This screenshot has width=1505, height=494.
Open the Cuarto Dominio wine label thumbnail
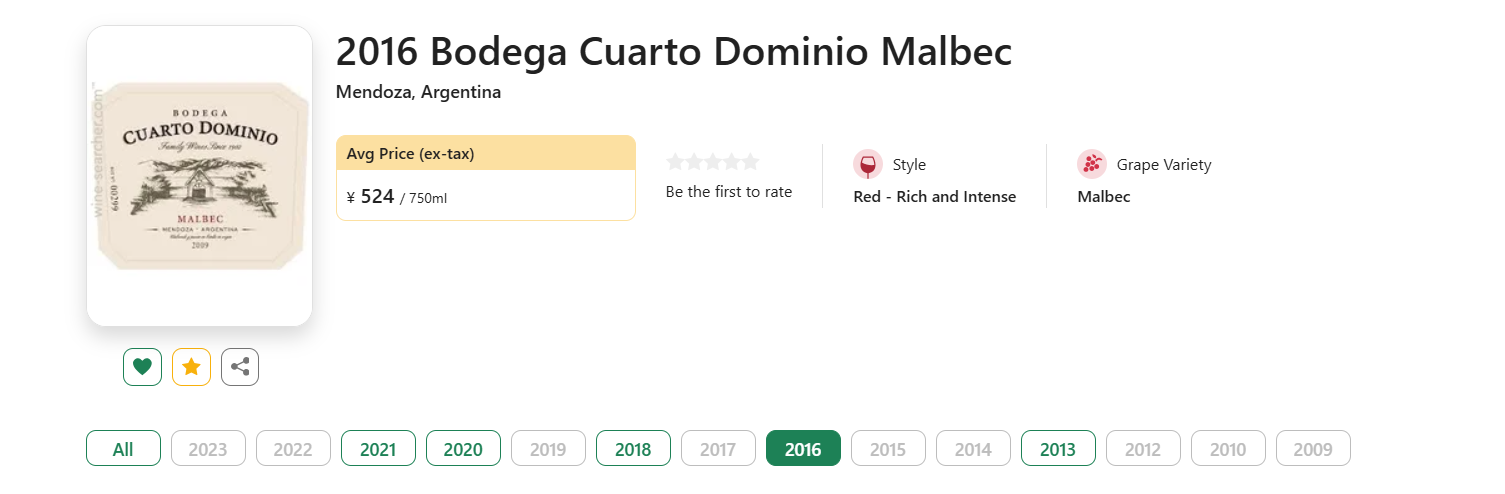[x=200, y=176]
